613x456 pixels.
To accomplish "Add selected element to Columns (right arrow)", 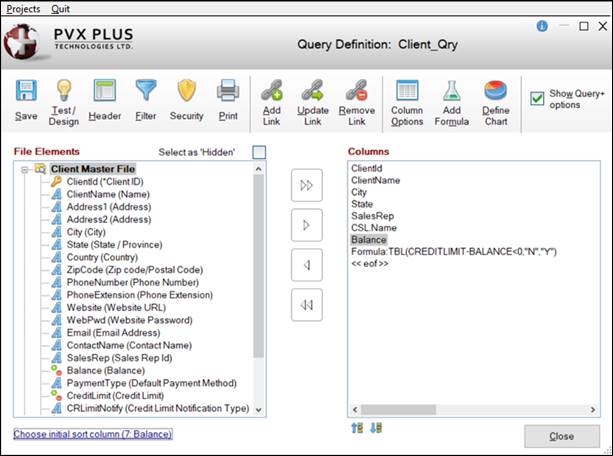I will point(307,225).
